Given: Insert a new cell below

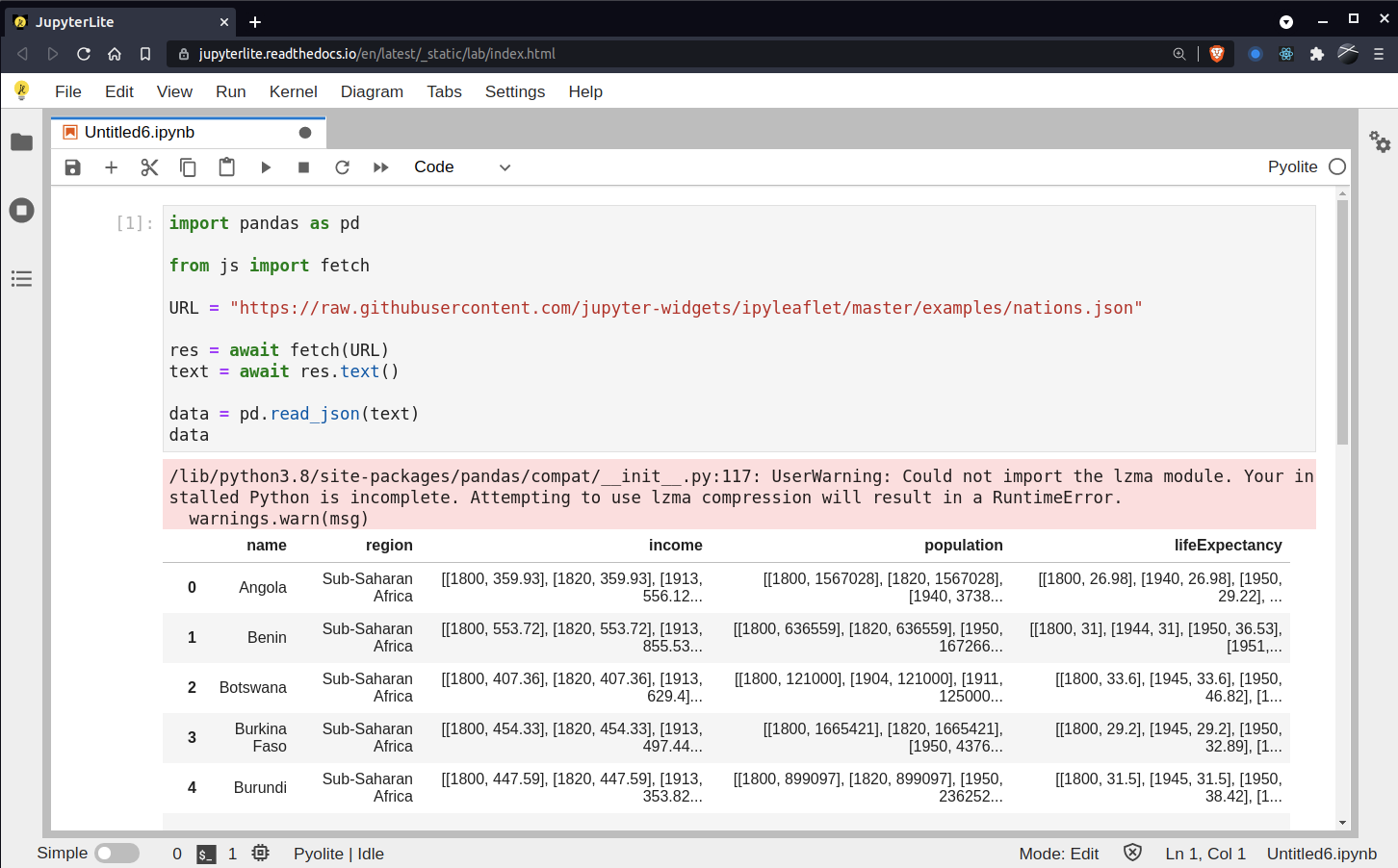Looking at the screenshot, I should 111,166.
